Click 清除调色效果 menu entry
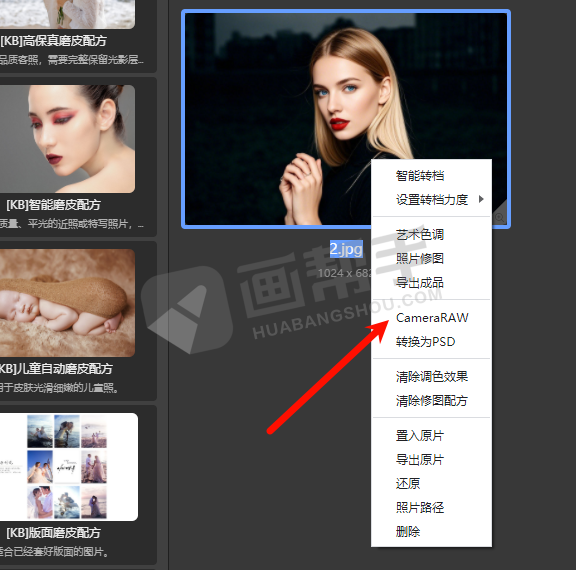This screenshot has width=576, height=570. point(432,376)
